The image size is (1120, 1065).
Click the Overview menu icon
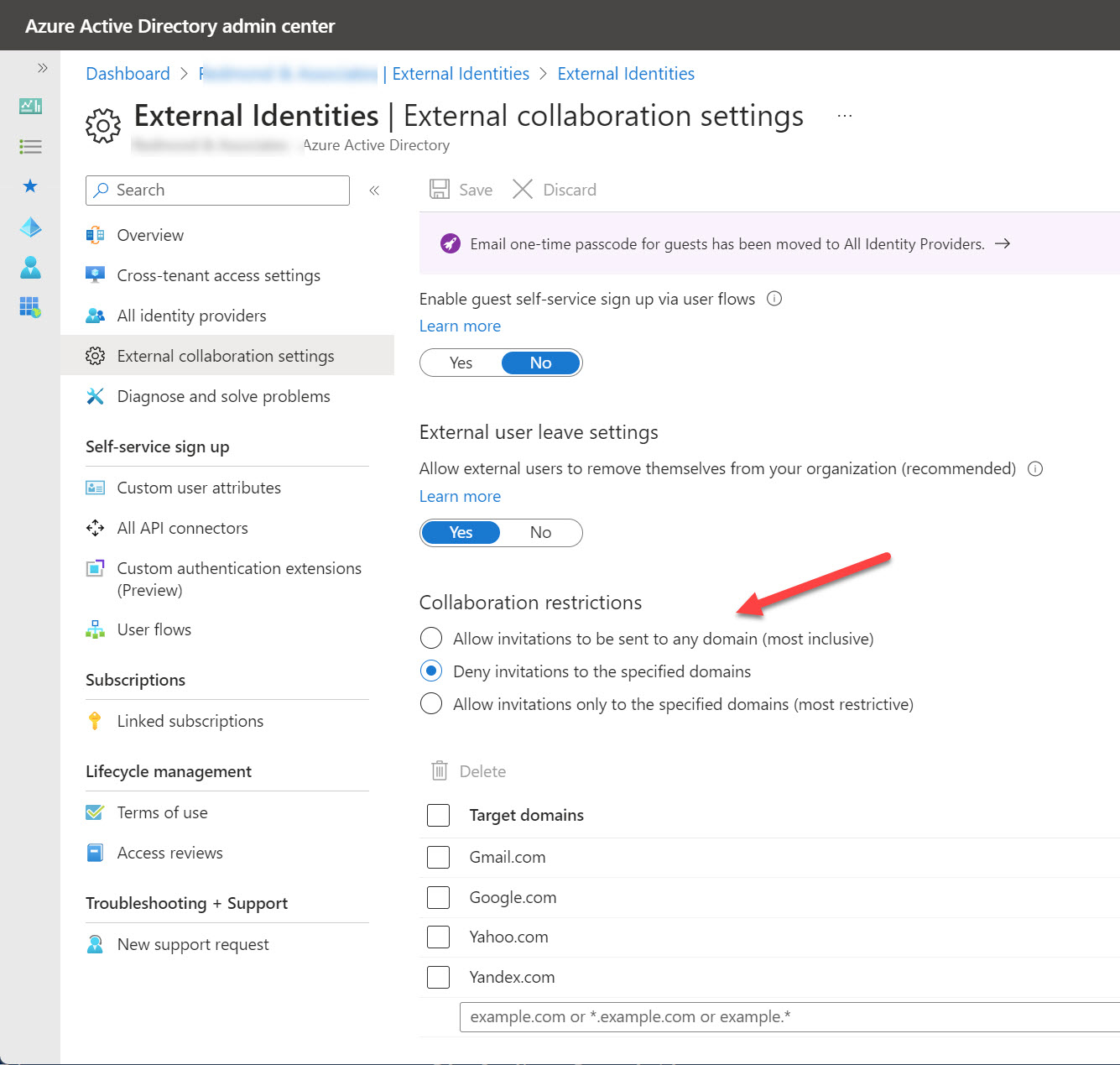[95, 236]
